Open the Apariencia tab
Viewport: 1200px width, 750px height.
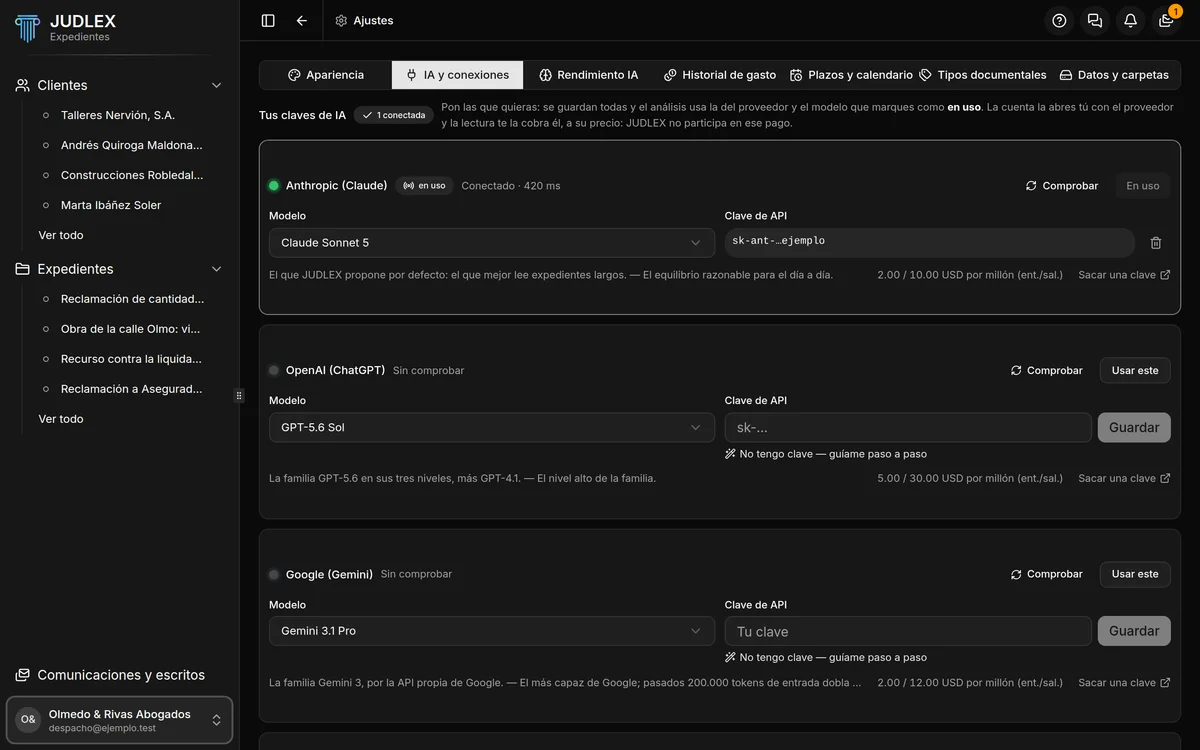[326, 75]
